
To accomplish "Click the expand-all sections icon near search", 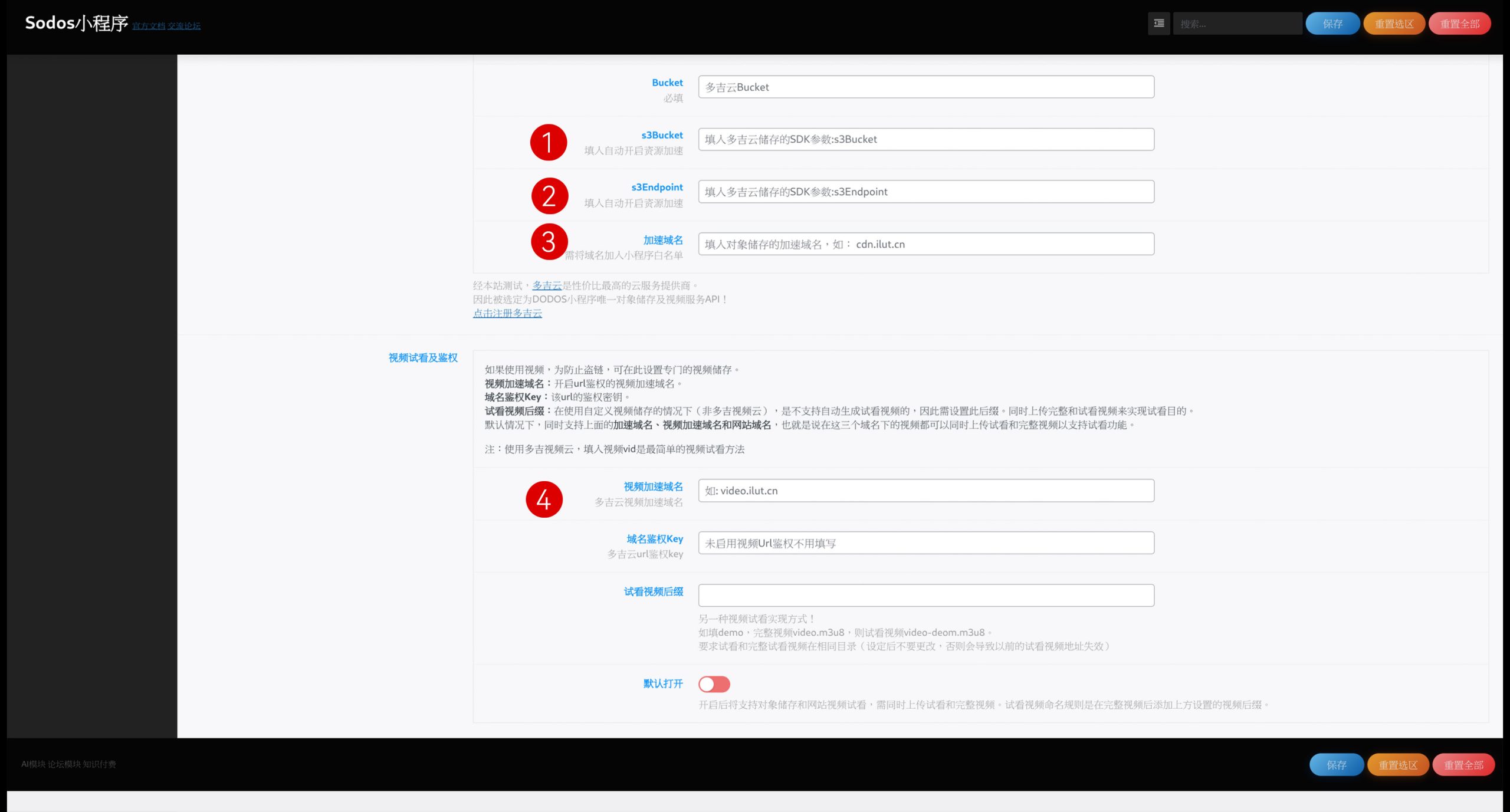I will coord(1158,24).
